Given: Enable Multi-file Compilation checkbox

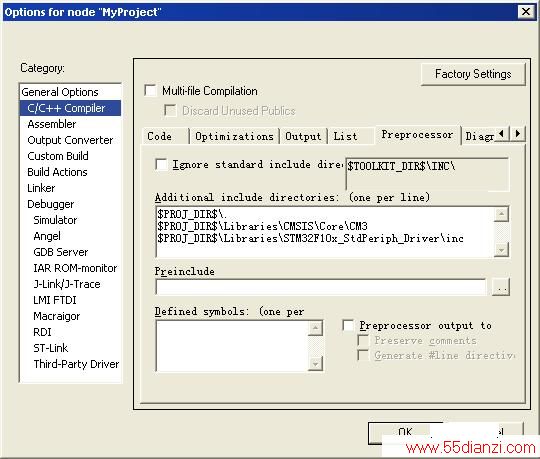Looking at the screenshot, I should (x=150, y=91).
